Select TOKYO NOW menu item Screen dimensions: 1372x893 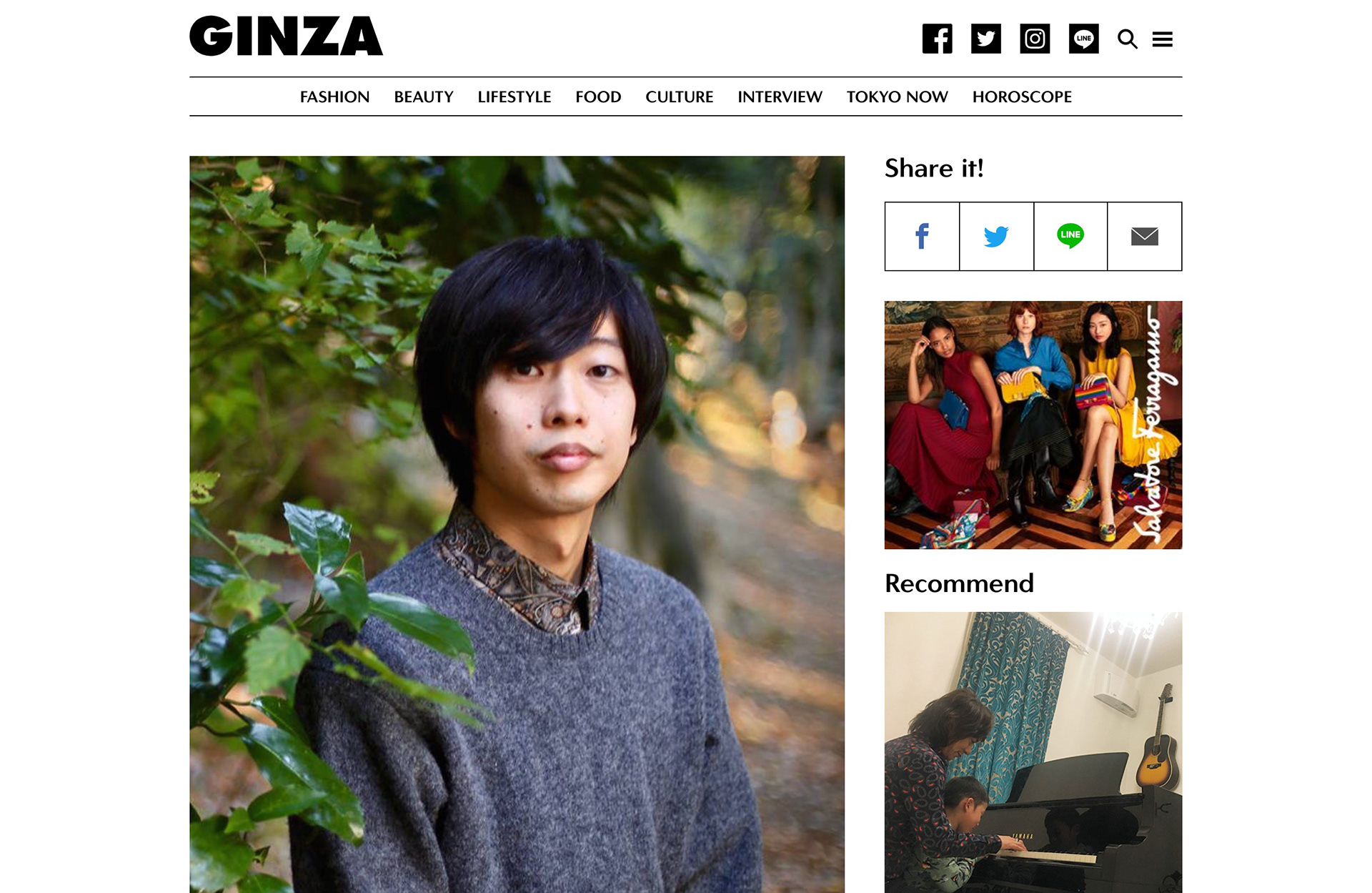pyautogui.click(x=897, y=97)
